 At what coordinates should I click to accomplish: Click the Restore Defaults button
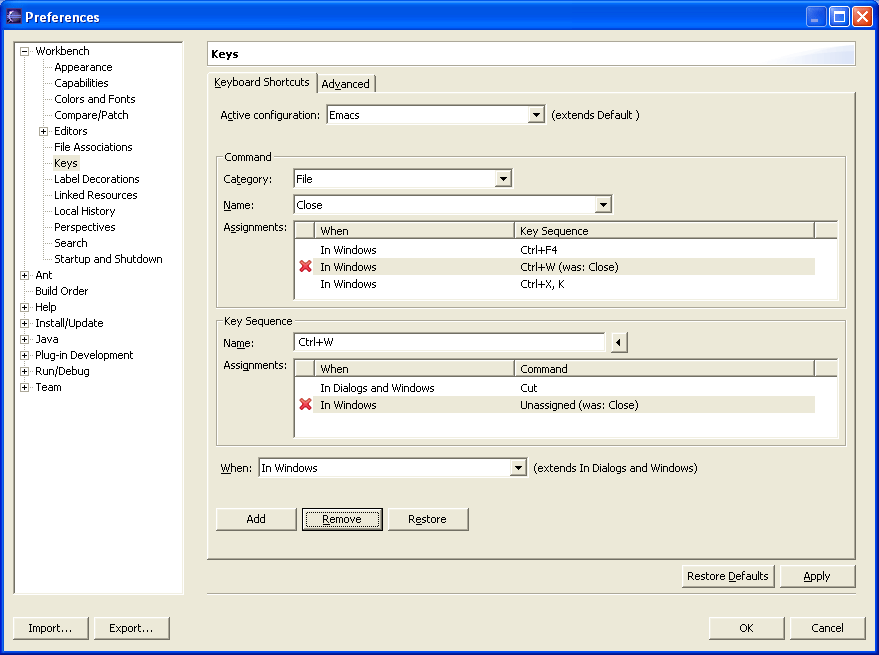(x=728, y=576)
